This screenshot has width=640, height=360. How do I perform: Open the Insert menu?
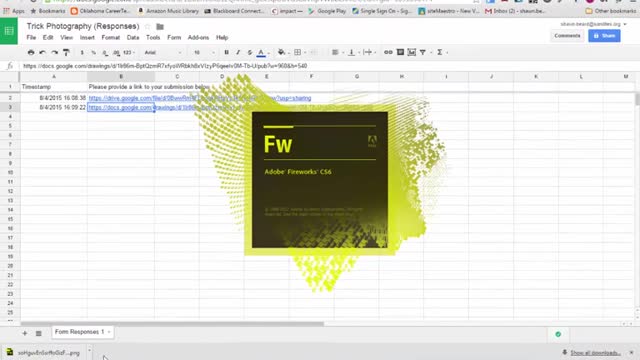[87, 38]
